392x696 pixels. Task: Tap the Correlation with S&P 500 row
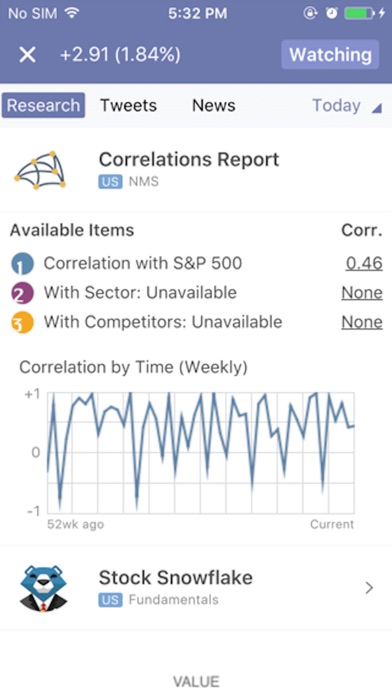(x=196, y=264)
